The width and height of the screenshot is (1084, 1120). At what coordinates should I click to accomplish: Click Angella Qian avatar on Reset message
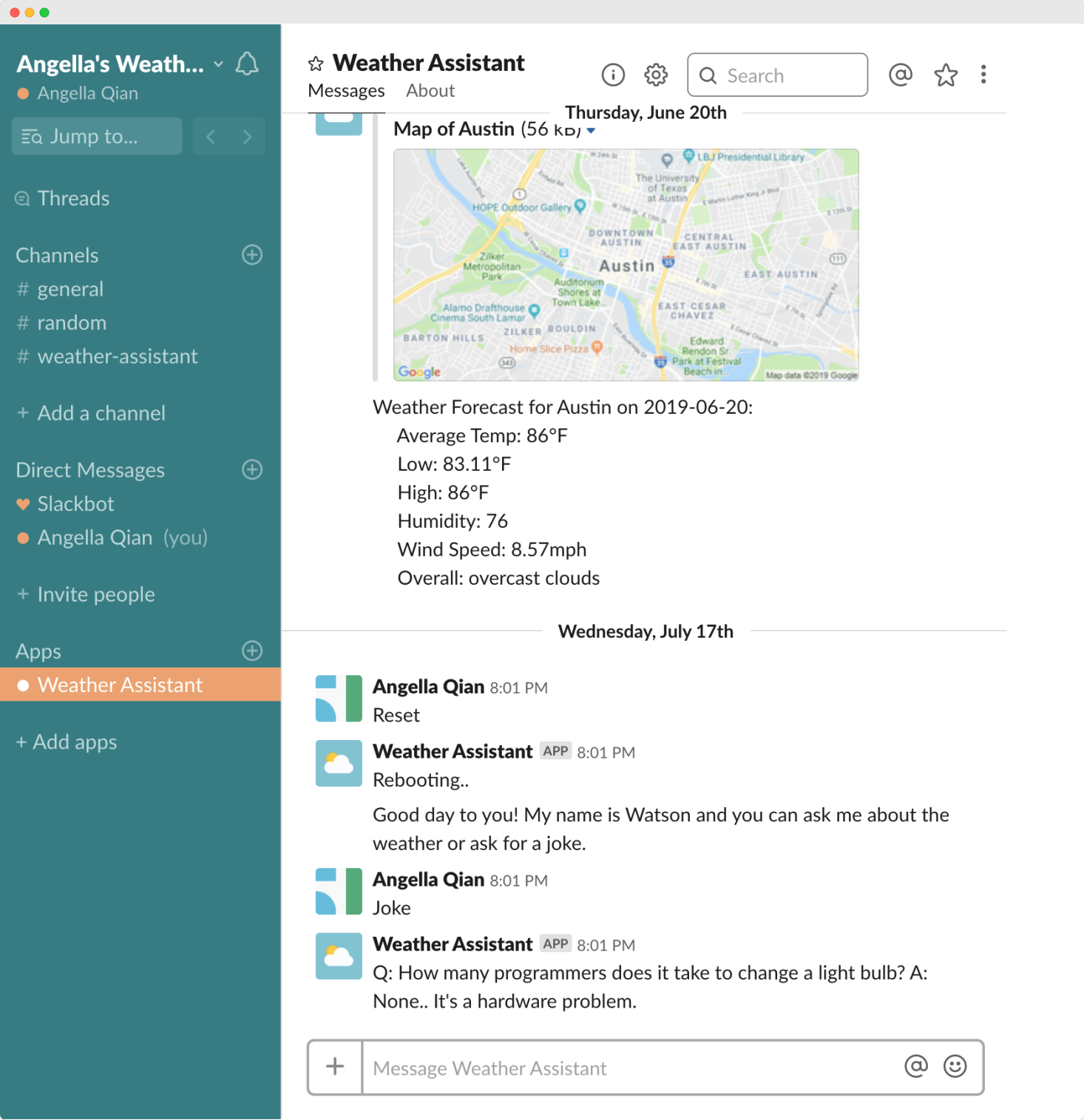[339, 699]
